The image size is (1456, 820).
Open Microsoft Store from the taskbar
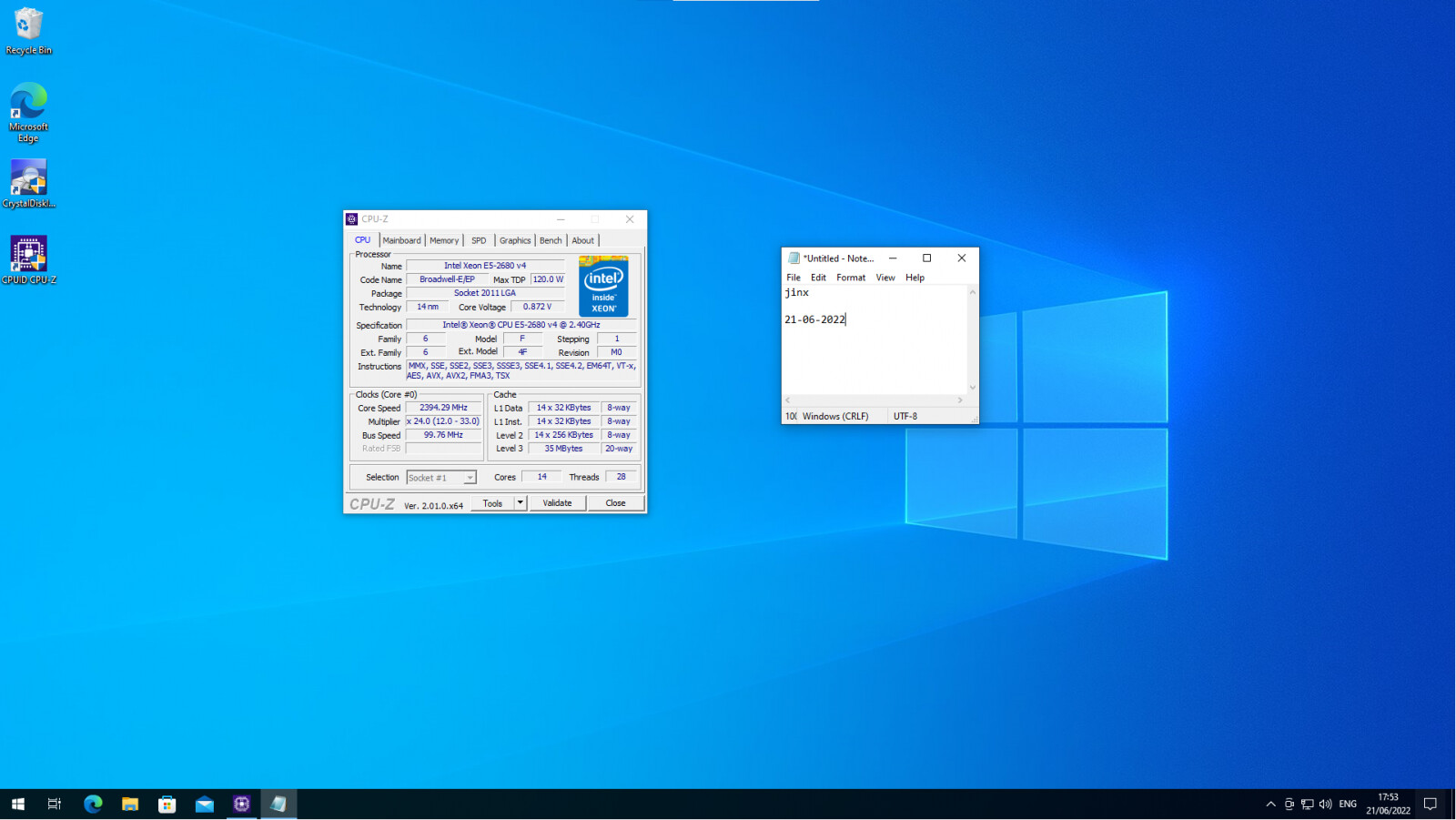(x=167, y=804)
